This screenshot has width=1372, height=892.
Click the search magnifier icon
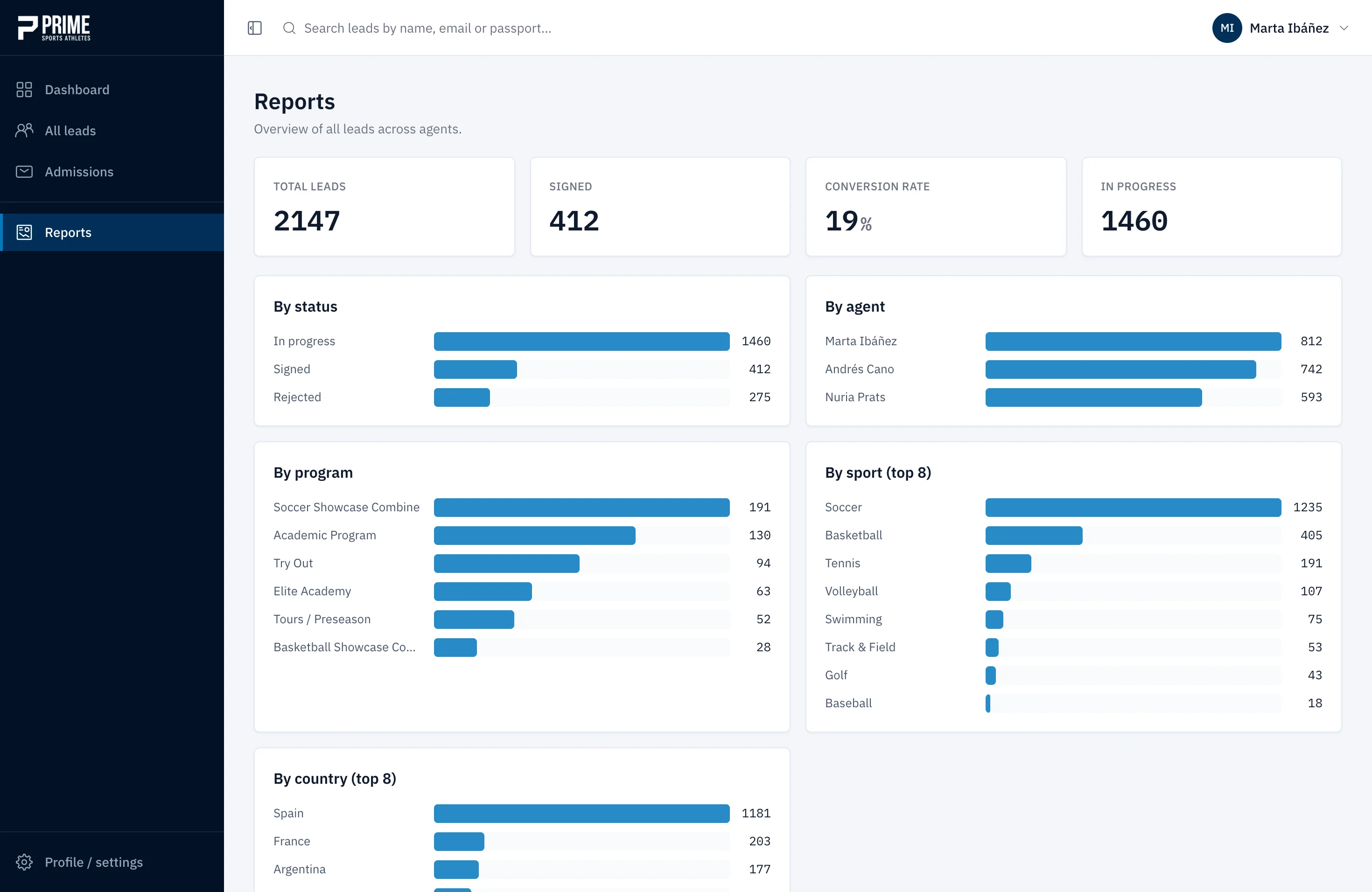[289, 28]
